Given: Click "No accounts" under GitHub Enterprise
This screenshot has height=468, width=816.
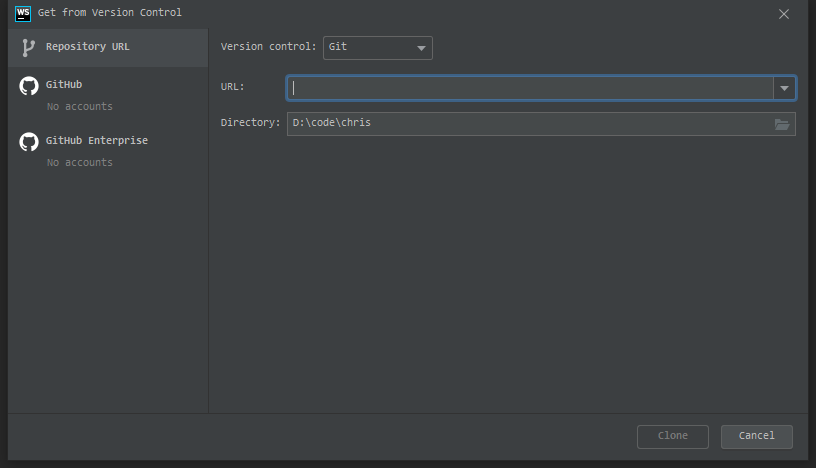Looking at the screenshot, I should pyautogui.click(x=80, y=162).
